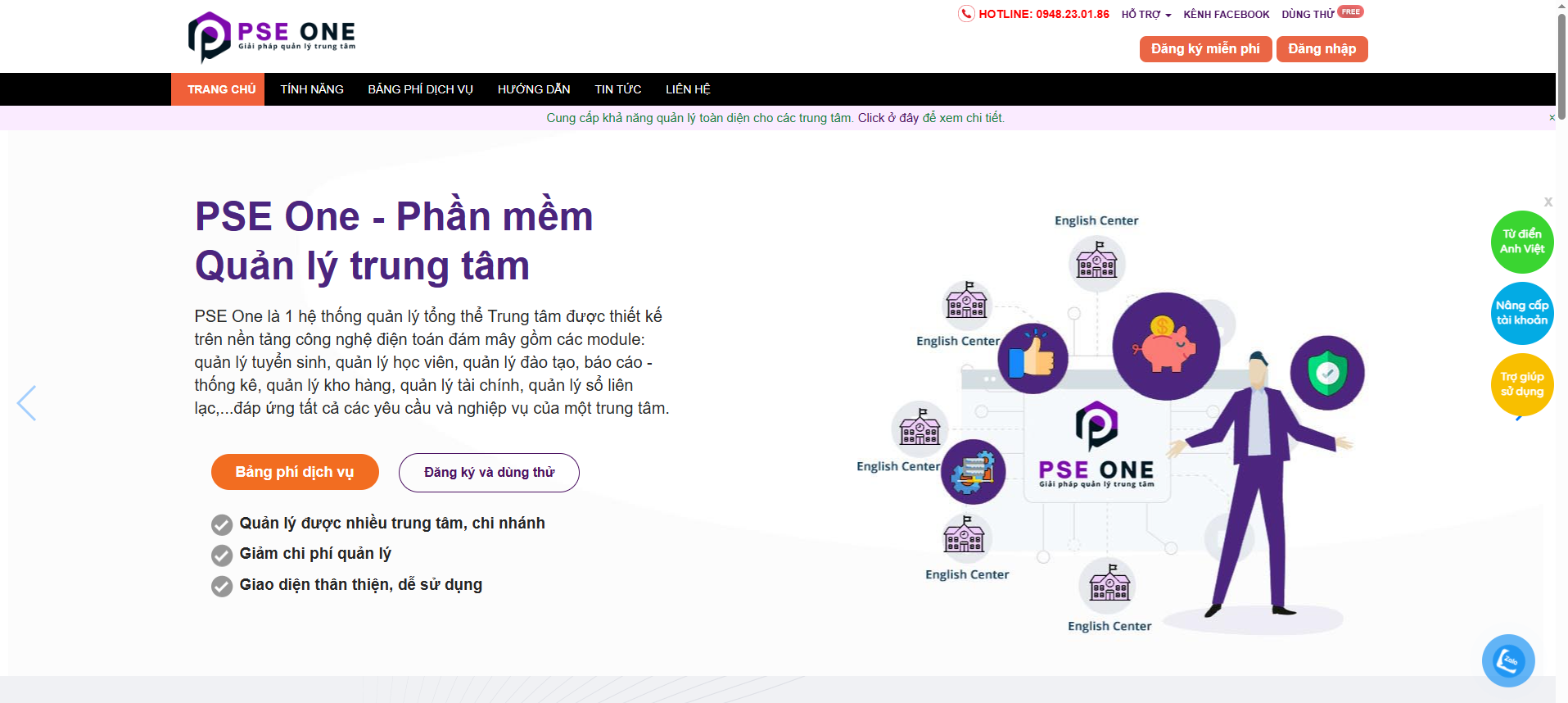Click the Đăng ký miễn phí button
Screen dimensions: 1568x703
click(1205, 49)
